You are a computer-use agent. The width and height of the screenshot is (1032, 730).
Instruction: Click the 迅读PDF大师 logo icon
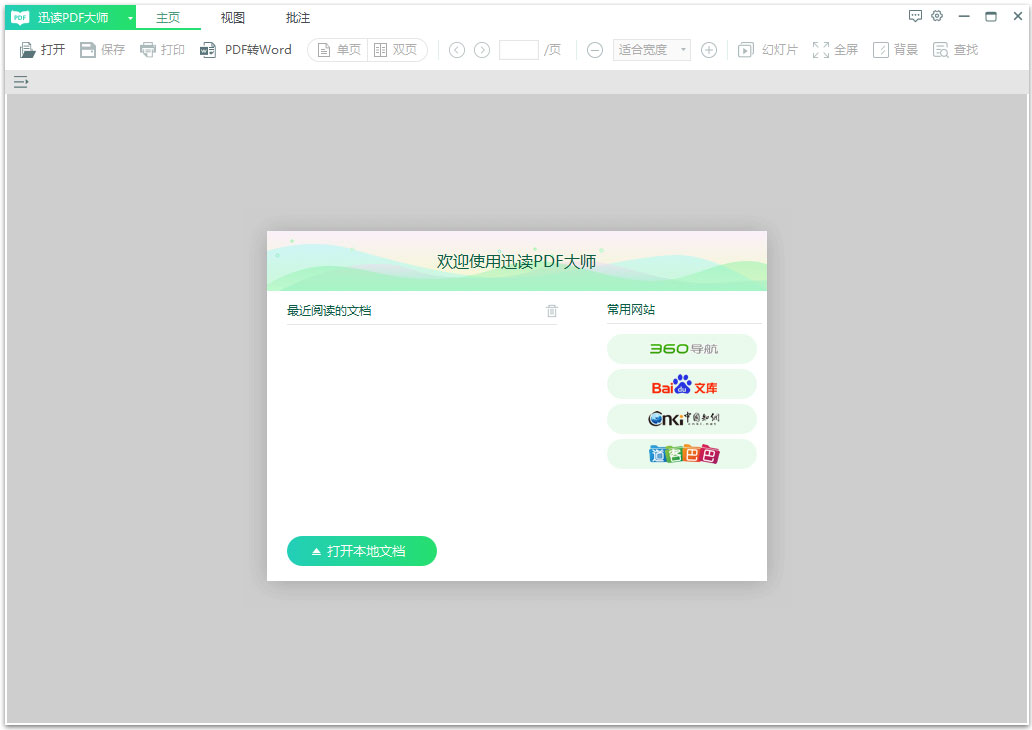pyautogui.click(x=20, y=18)
